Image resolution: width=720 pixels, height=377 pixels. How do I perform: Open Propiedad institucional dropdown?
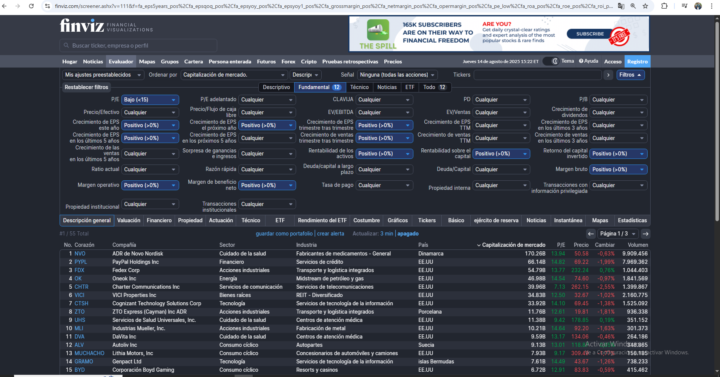coord(150,204)
